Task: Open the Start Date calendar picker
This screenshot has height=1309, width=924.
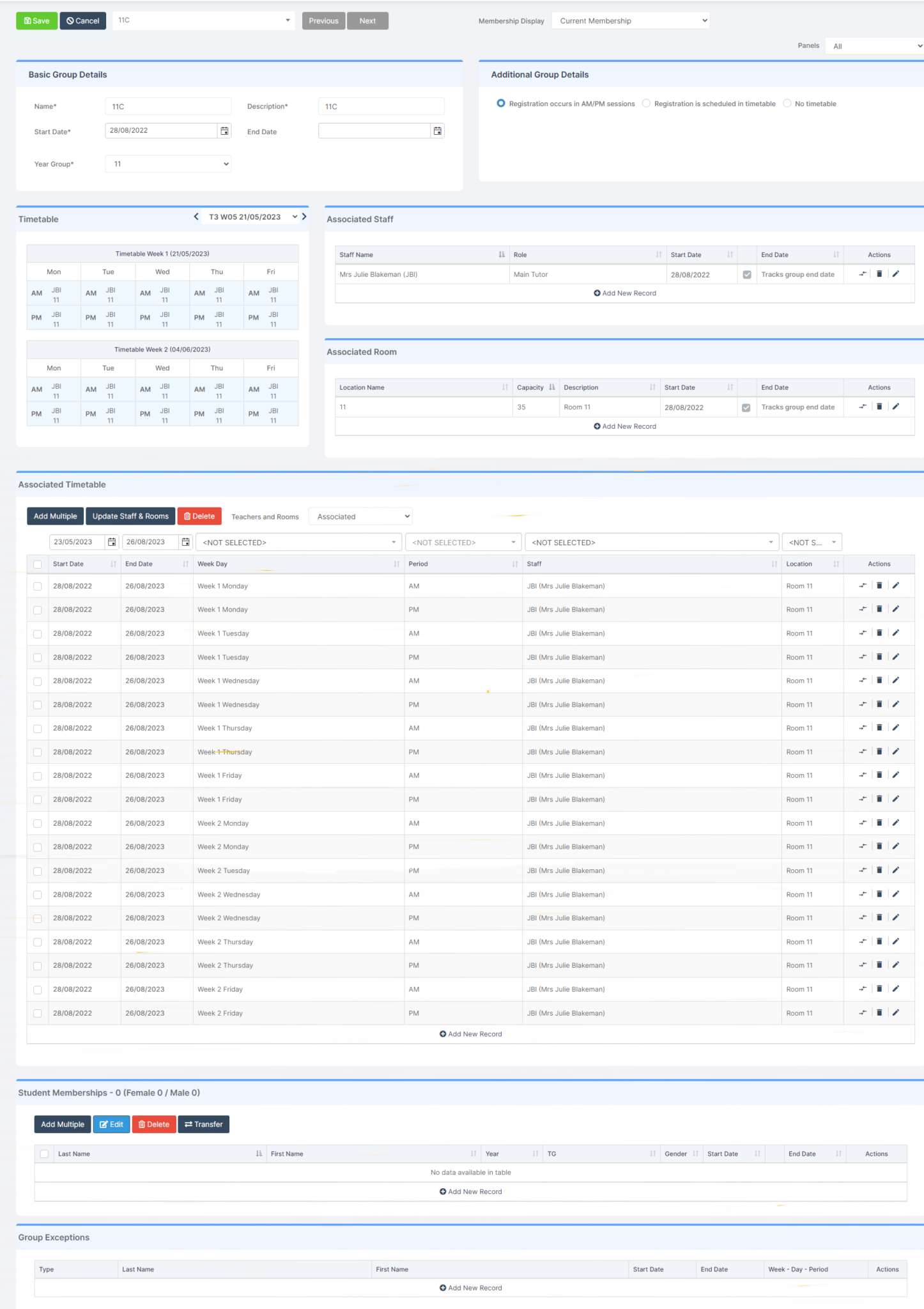Action: pos(224,131)
